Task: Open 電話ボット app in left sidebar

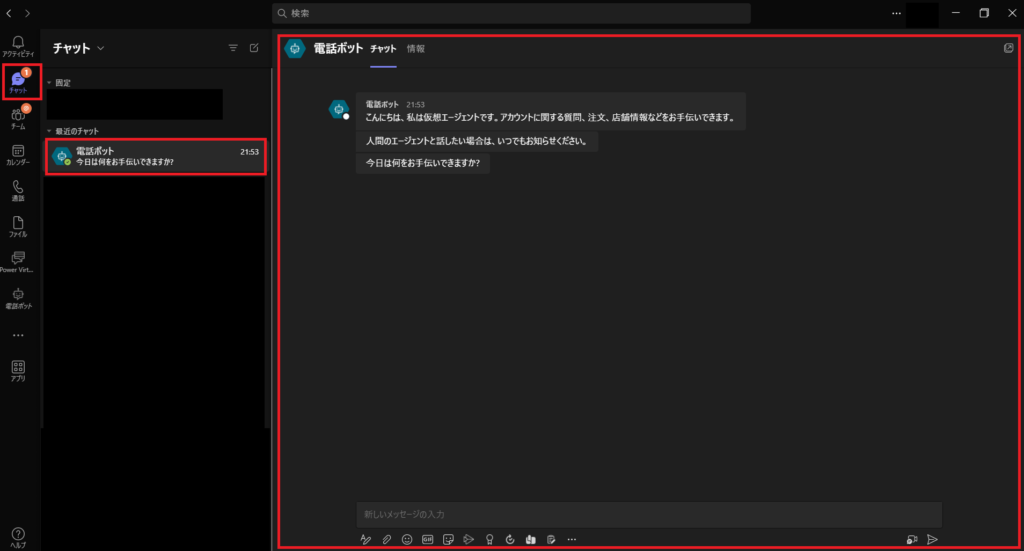Action: point(18,298)
